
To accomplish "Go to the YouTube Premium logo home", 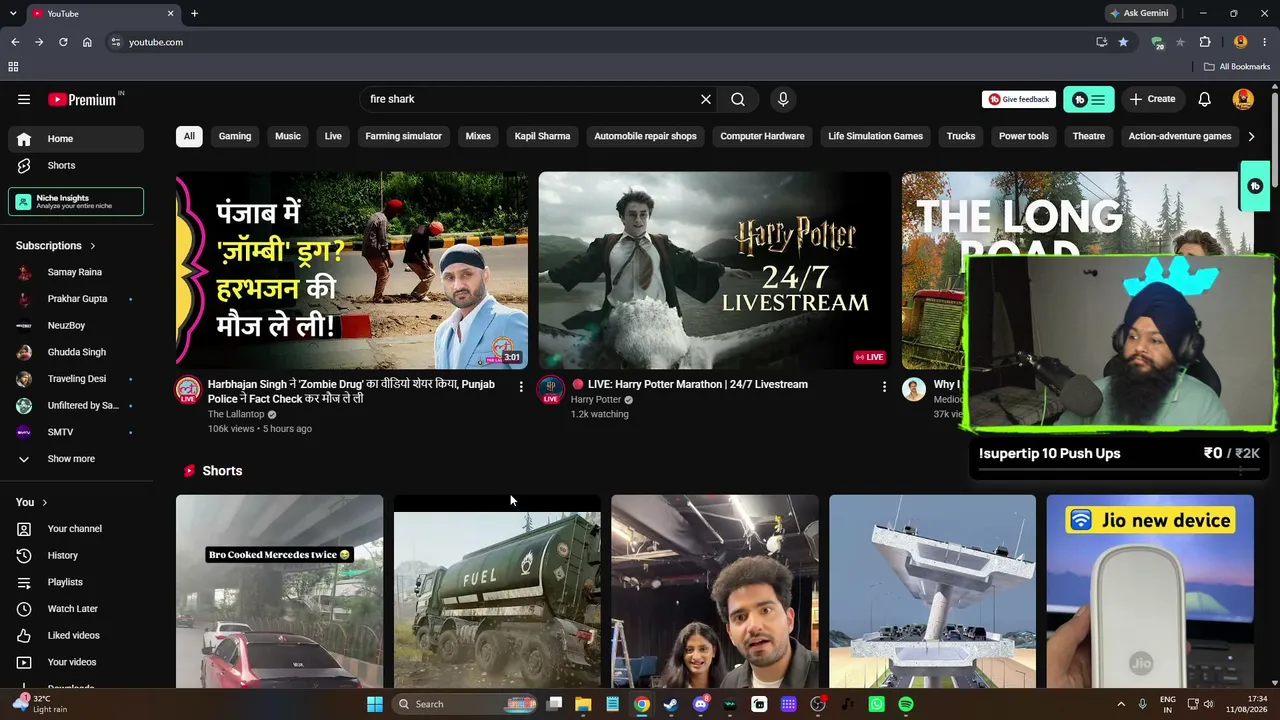I will tap(84, 99).
